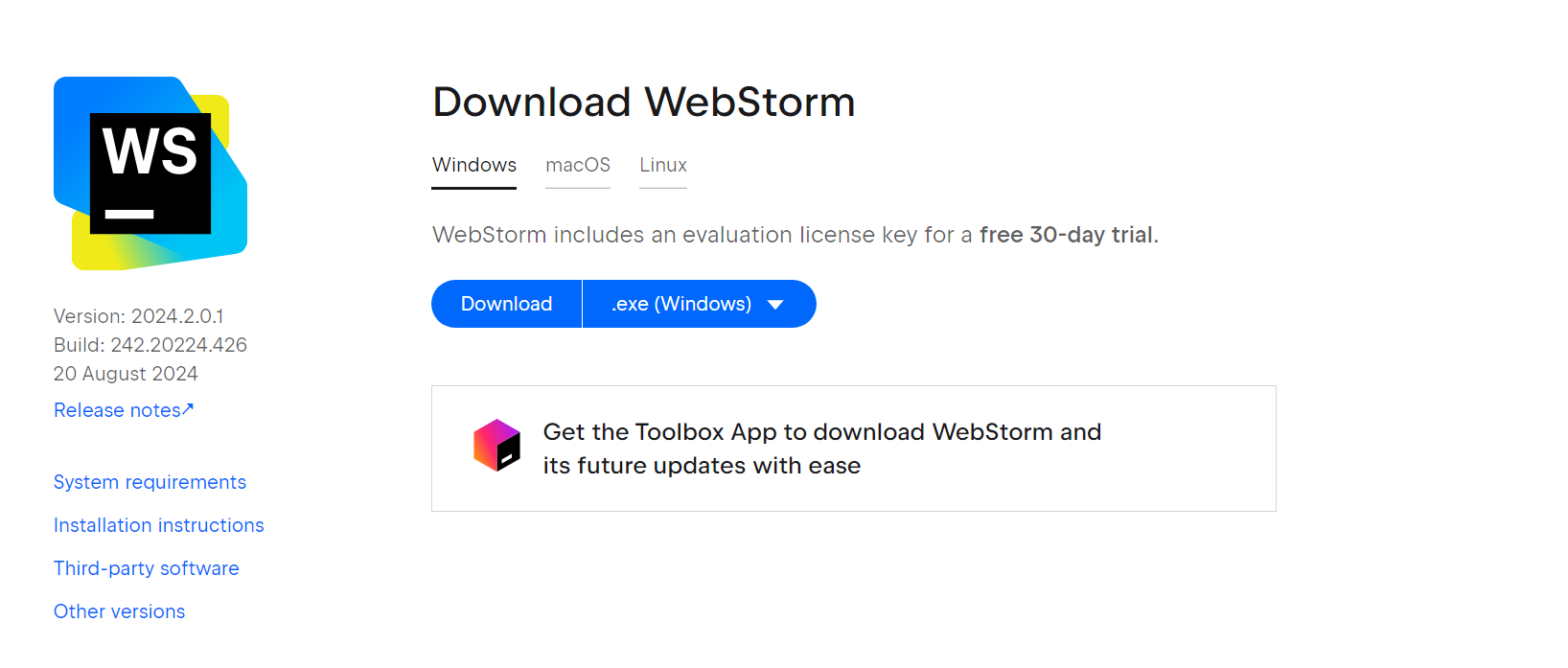Image resolution: width=1568 pixels, height=668 pixels.
Task: Click the Download WebStorm heading
Action: point(644,103)
